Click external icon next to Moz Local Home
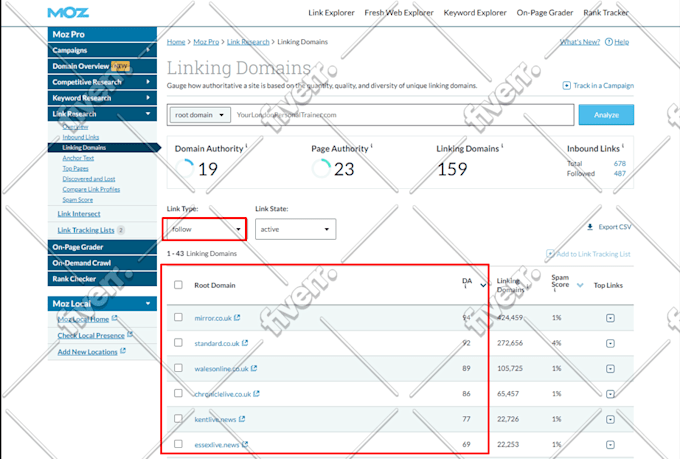 114,318
